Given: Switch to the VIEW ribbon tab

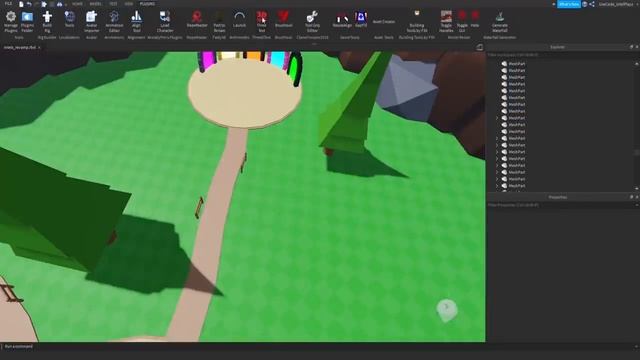Looking at the screenshot, I should pos(129,4).
